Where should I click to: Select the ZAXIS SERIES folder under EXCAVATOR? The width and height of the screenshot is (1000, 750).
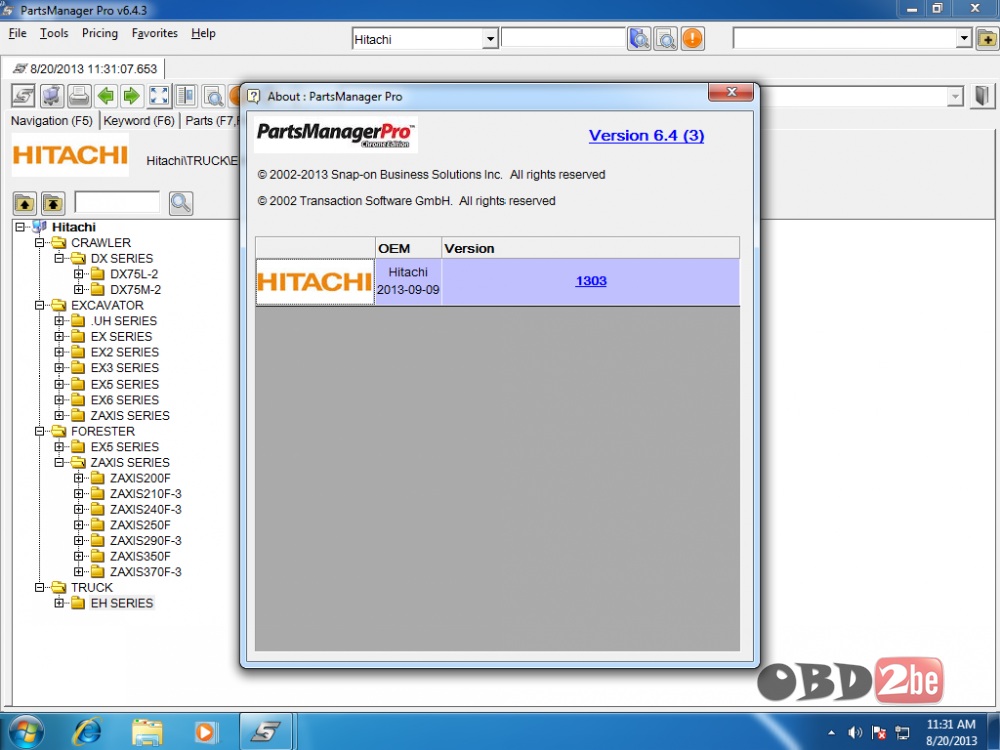click(129, 416)
